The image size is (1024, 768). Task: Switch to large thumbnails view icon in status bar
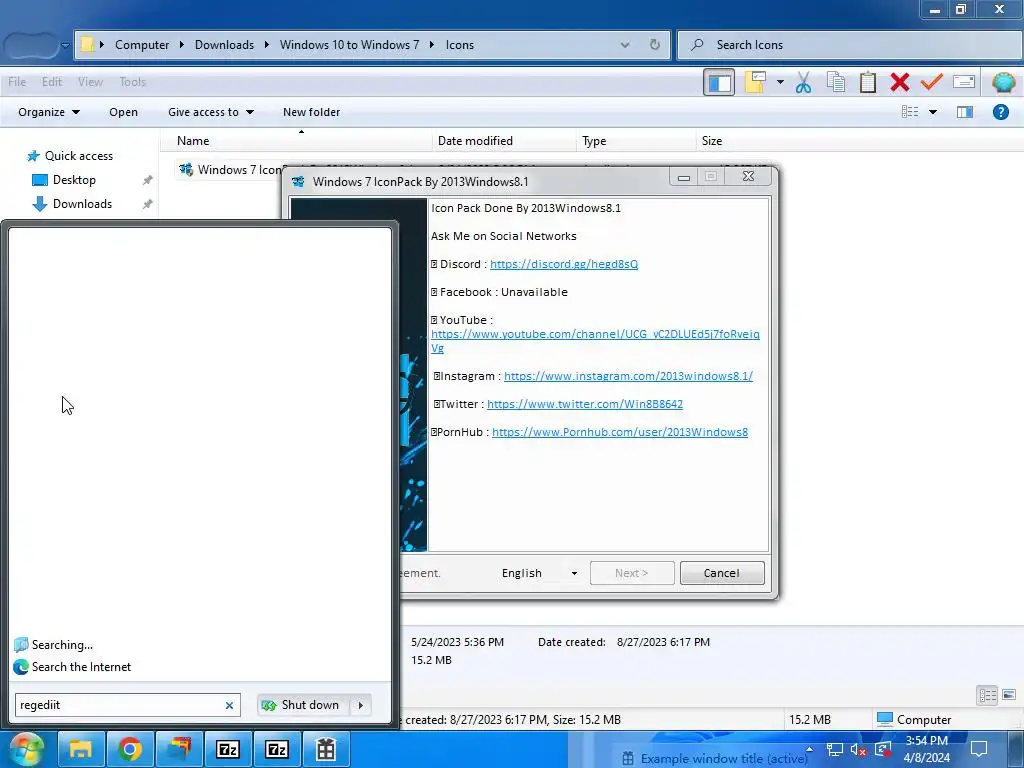(x=1009, y=695)
